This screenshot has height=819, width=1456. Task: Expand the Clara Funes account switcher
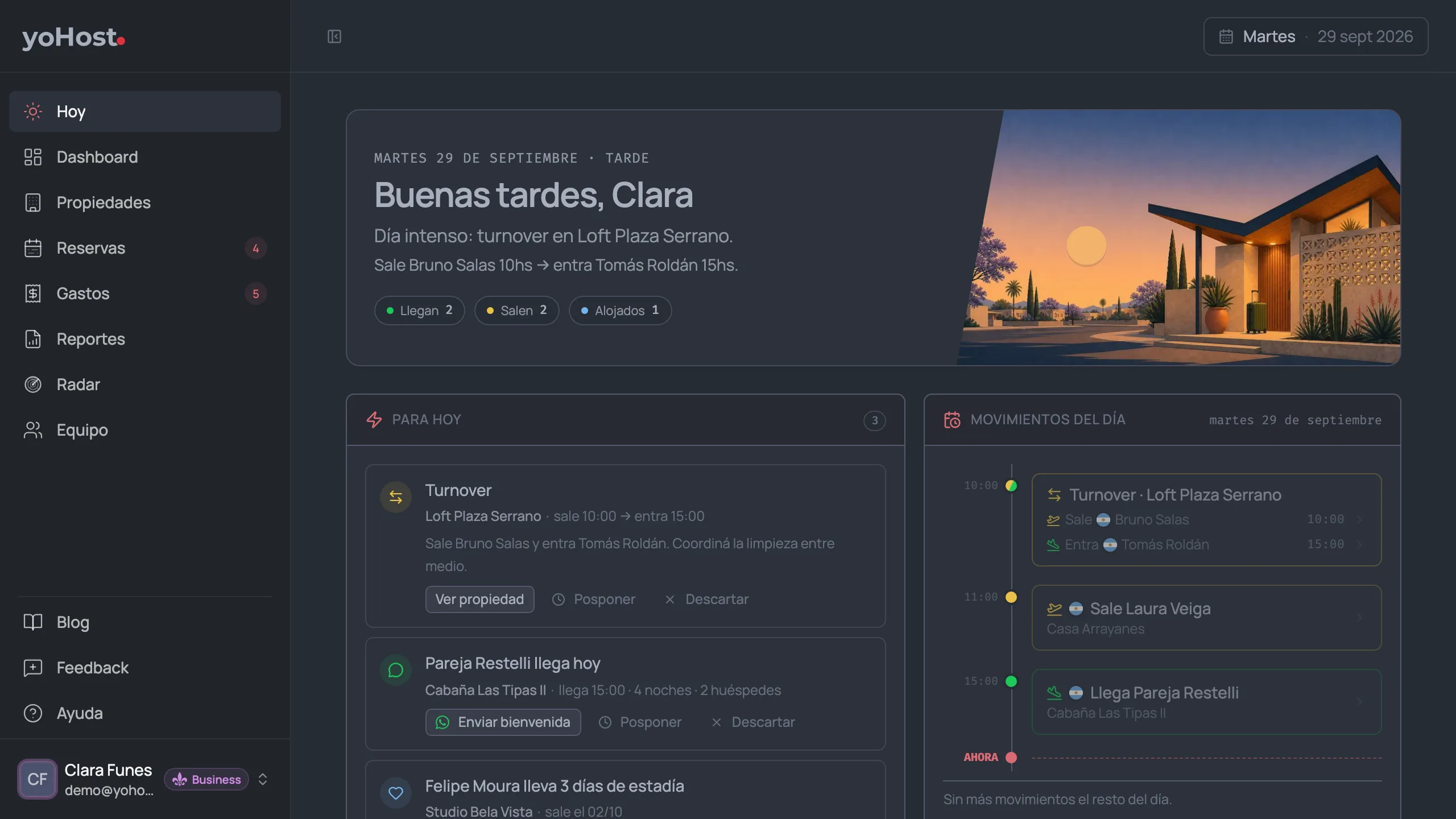(263, 779)
